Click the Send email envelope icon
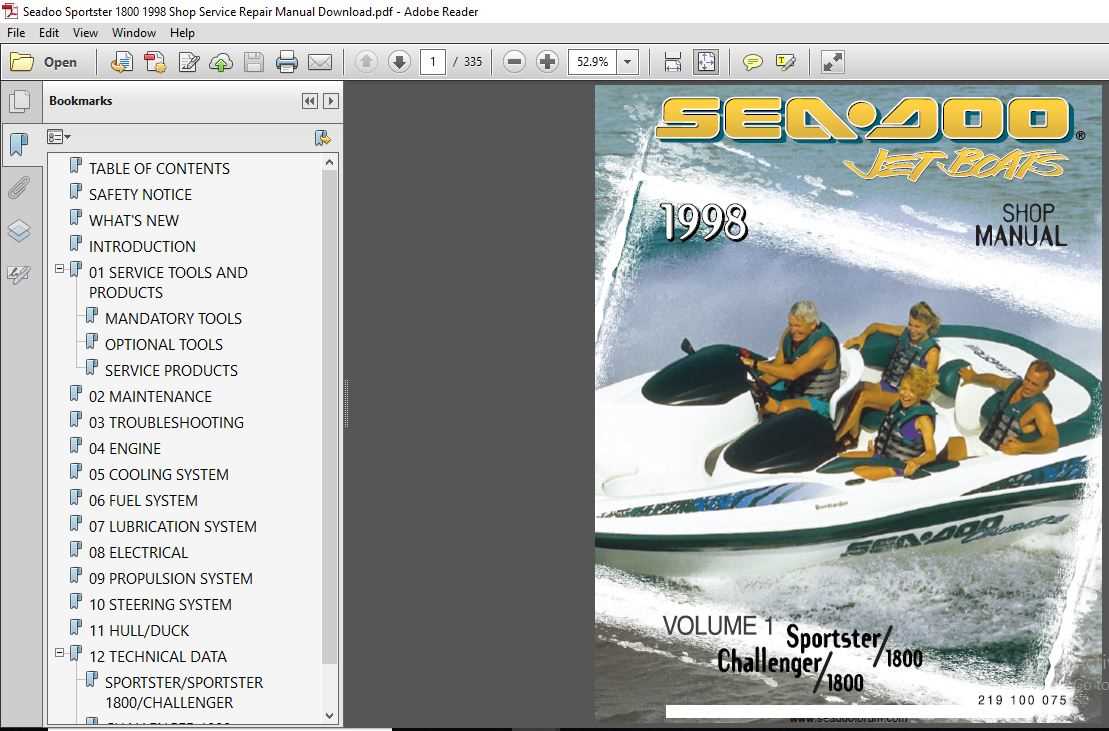Image resolution: width=1109 pixels, height=731 pixels. coord(320,62)
